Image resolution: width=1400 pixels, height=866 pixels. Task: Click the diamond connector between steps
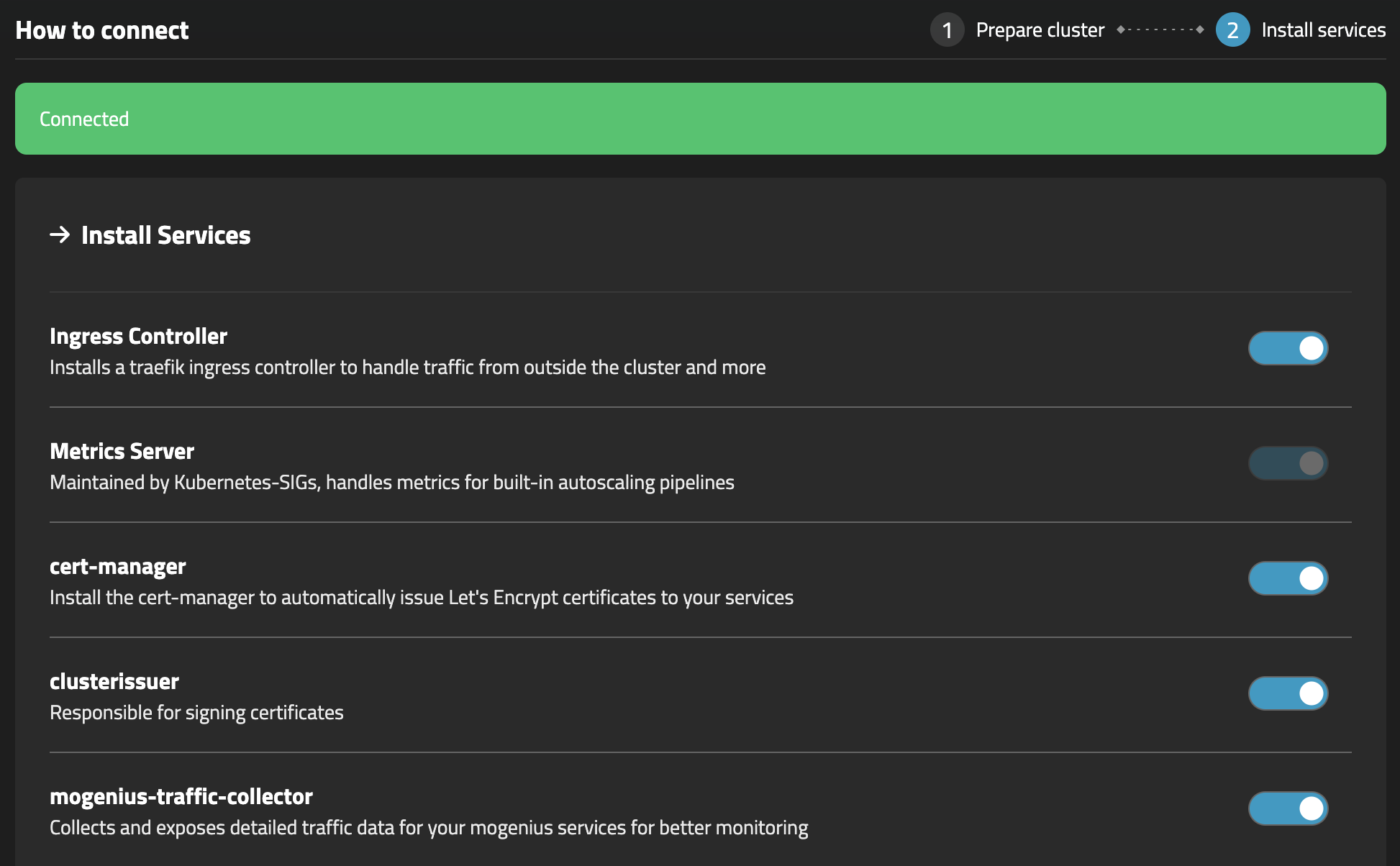click(1159, 29)
